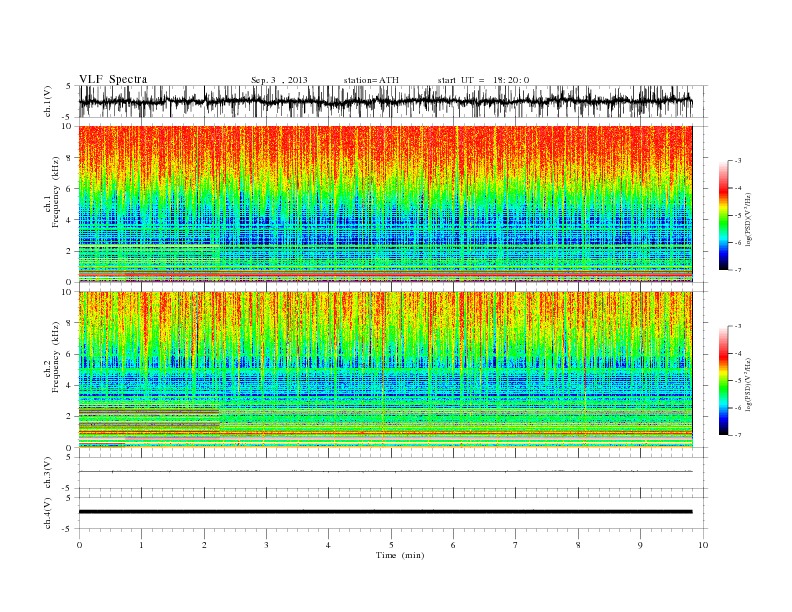The width and height of the screenshot is (792, 612).
Task: Click the ch.1 spectrogram color bar
Action: point(723,216)
